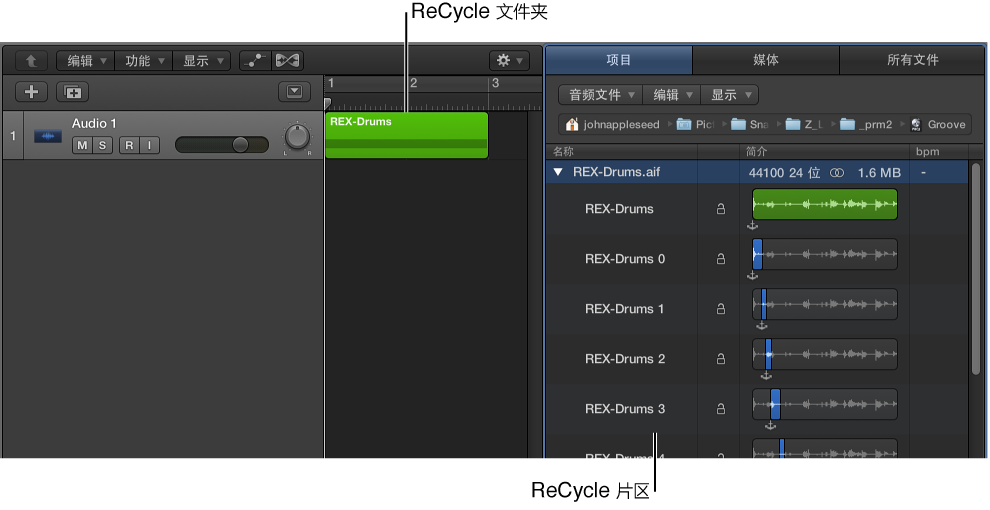Click the Audio 1 track waveform icon

pyautogui.click(x=48, y=136)
